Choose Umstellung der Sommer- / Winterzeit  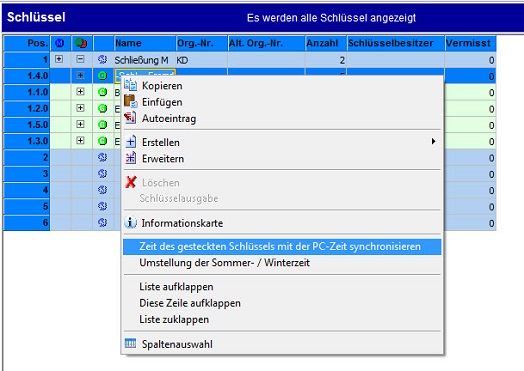click(224, 263)
